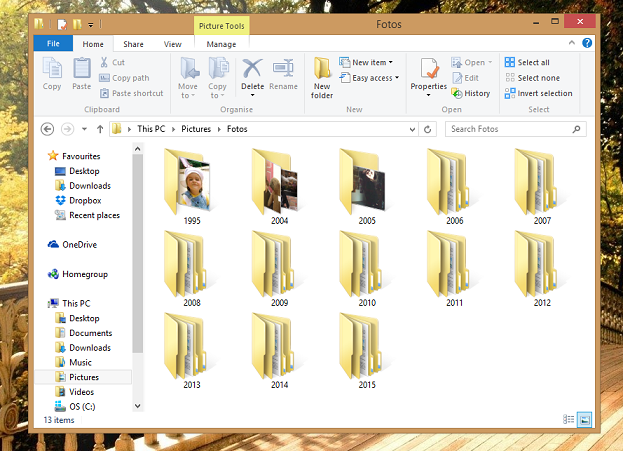Click Pictures in address breadcrumb

[196, 129]
